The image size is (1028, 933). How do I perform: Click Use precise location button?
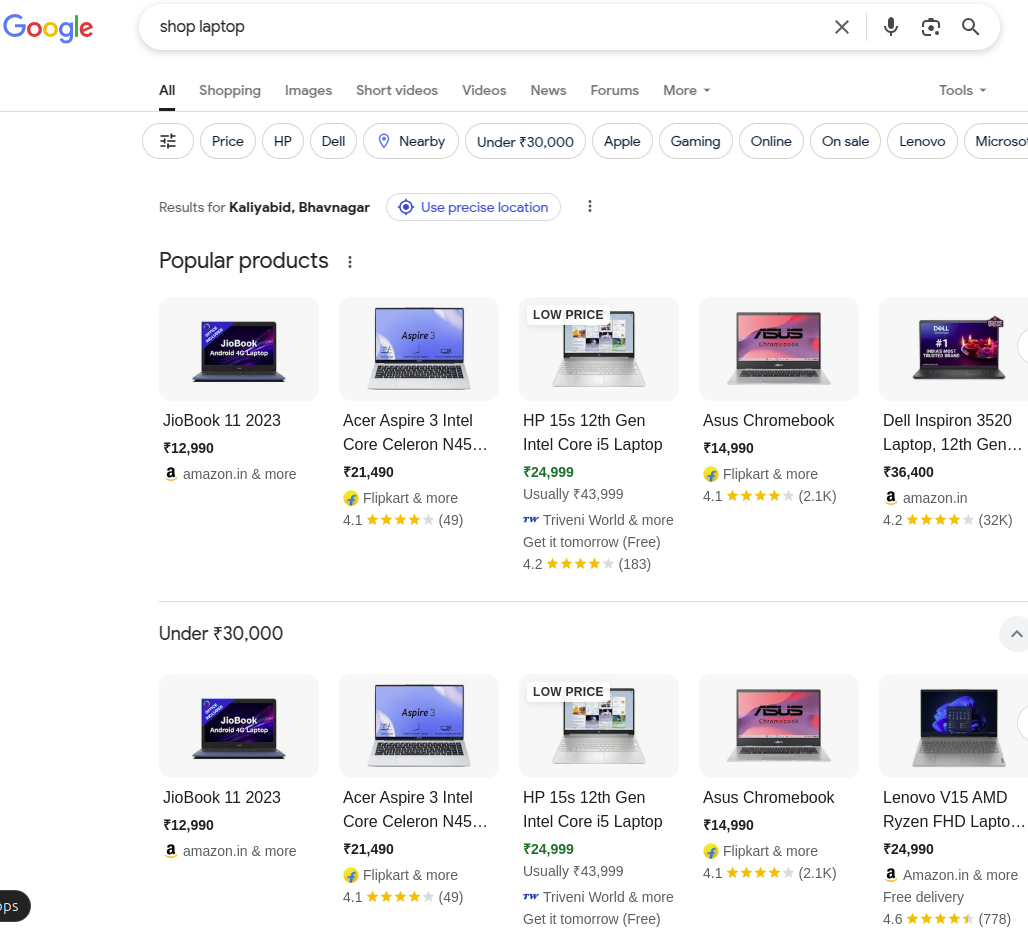473,207
